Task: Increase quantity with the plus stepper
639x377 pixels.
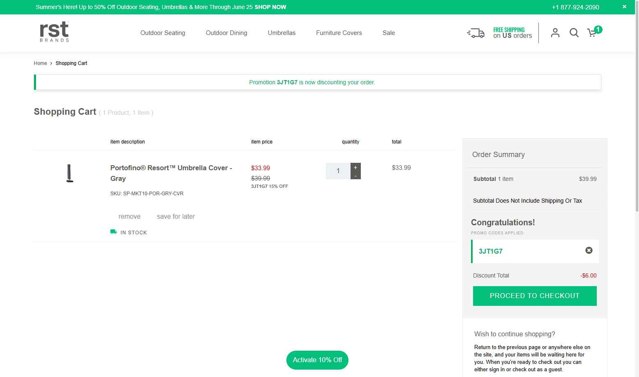Action: (x=355, y=167)
